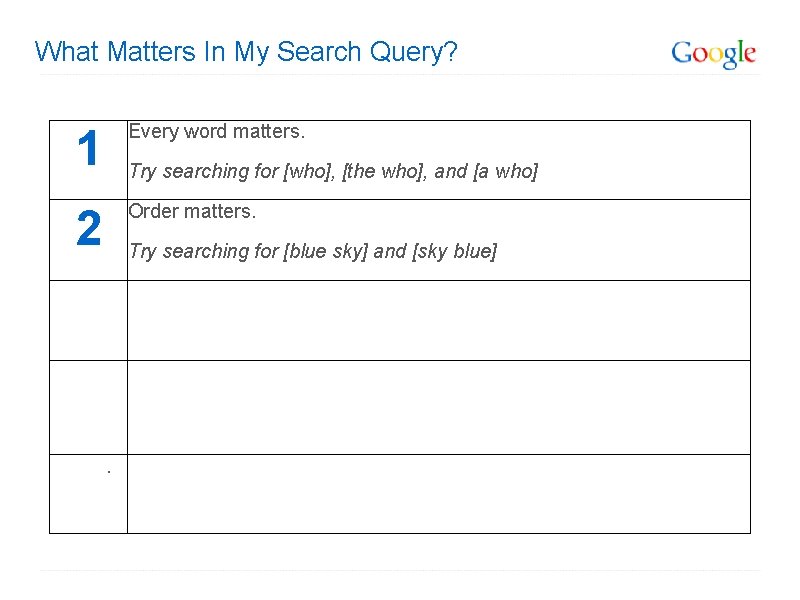Click the '[sky blue]' search example
The image size is (800, 600).
[454, 252]
